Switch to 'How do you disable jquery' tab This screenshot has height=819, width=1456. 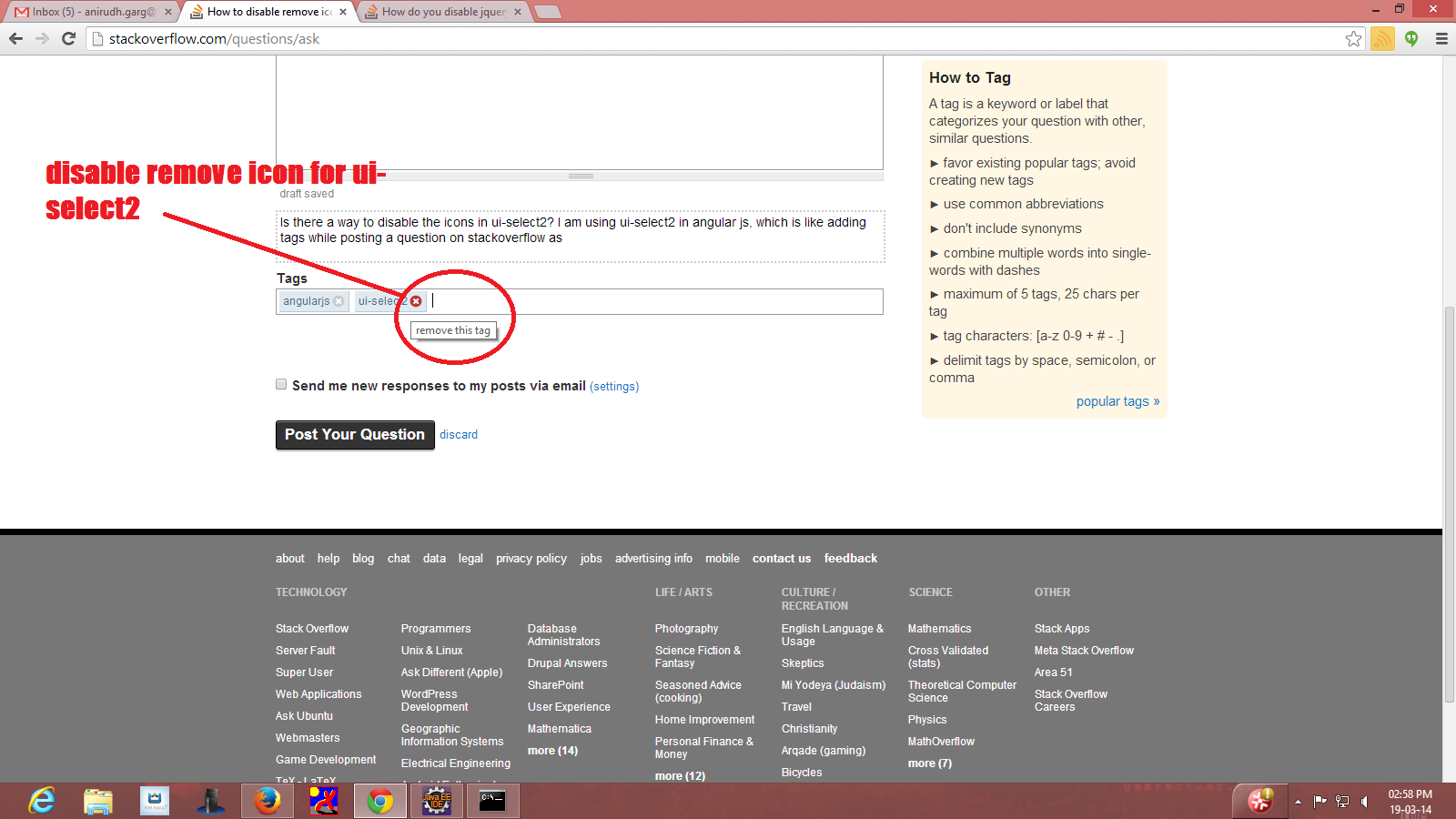click(x=443, y=12)
